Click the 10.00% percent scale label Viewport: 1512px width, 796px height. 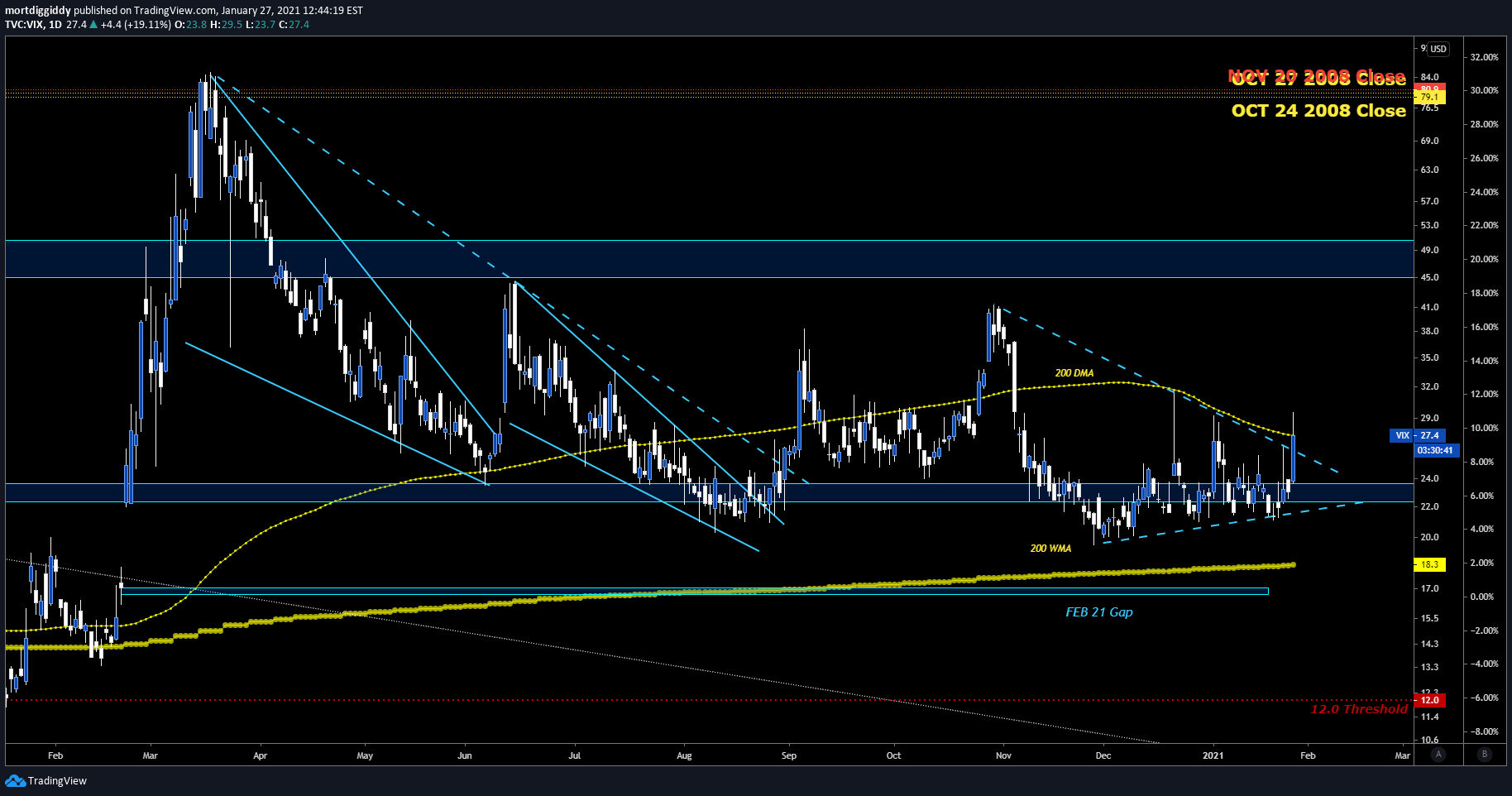click(1484, 428)
